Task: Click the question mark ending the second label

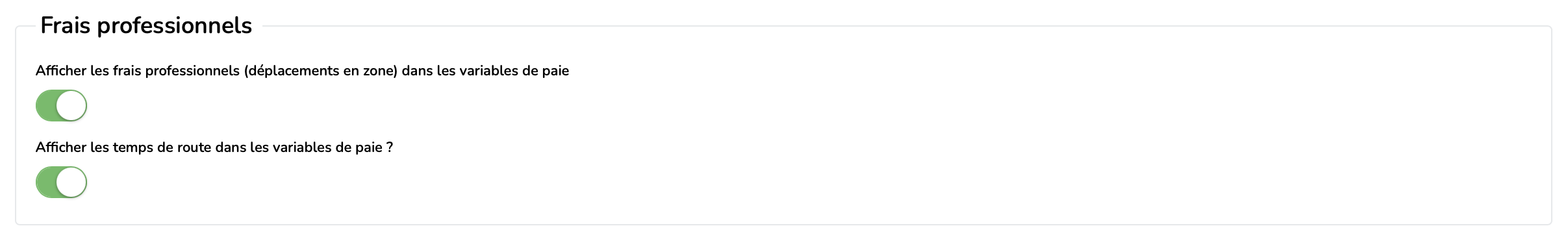Action: coord(390,147)
